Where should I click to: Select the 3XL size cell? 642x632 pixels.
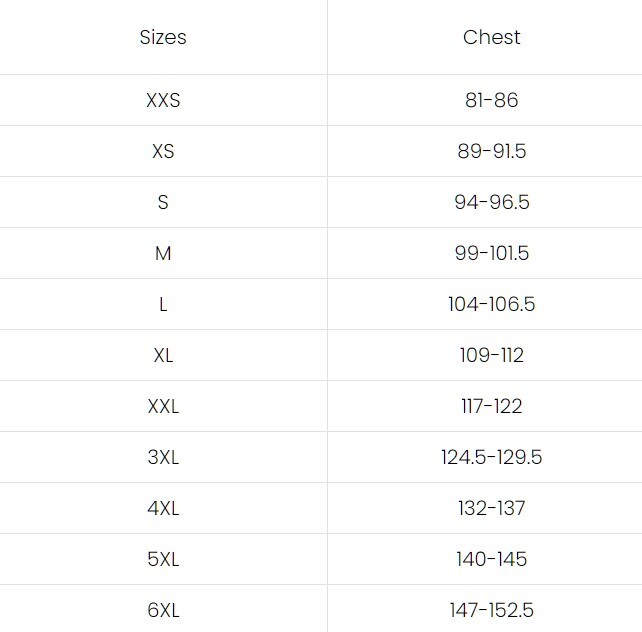pos(163,457)
